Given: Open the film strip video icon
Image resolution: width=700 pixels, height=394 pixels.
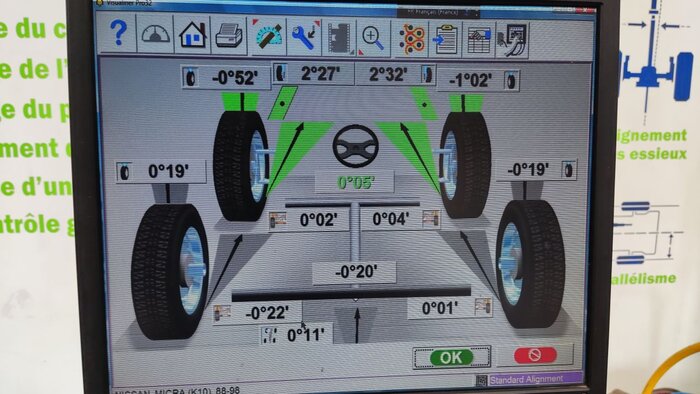Looking at the screenshot, I should (339, 37).
